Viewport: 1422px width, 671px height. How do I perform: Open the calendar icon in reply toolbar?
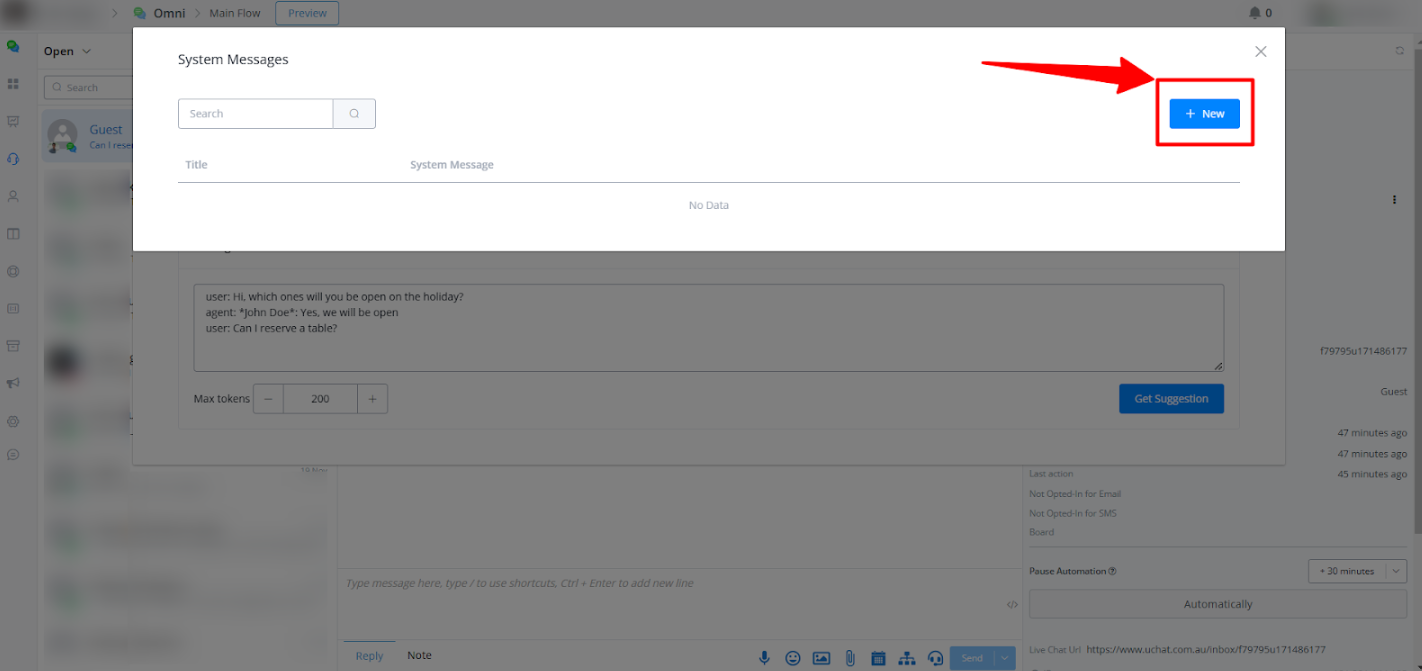pyautogui.click(x=878, y=658)
